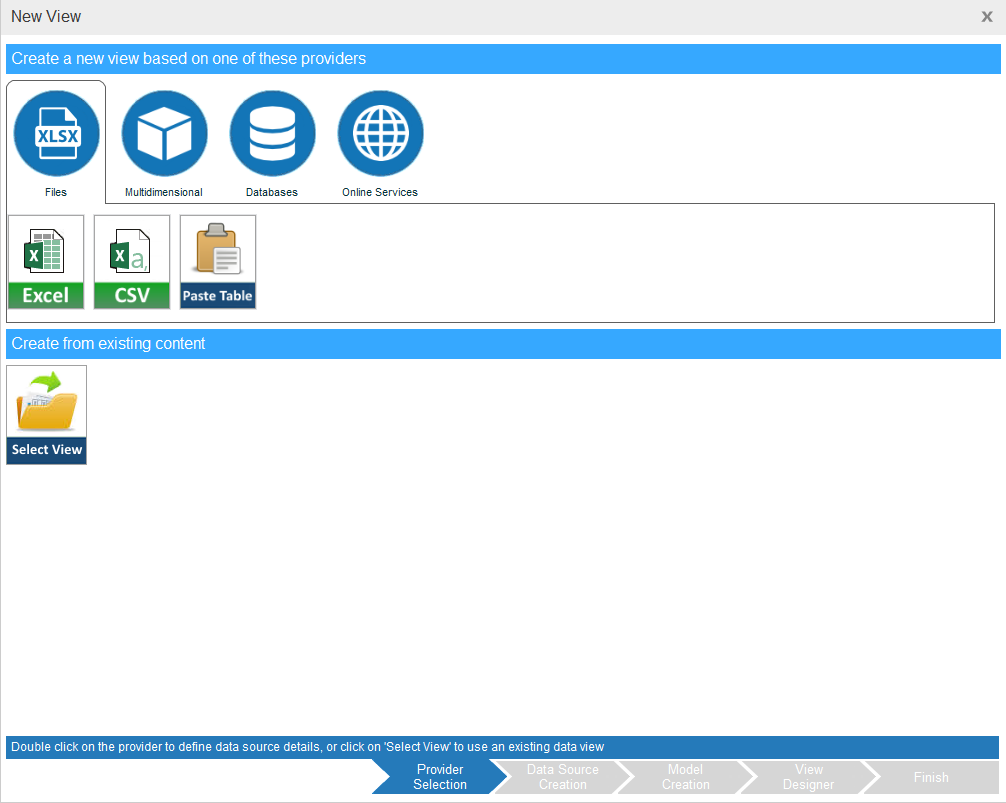The width and height of the screenshot is (1006, 803).
Task: Choose the Databases cylinder icon
Action: click(272, 133)
